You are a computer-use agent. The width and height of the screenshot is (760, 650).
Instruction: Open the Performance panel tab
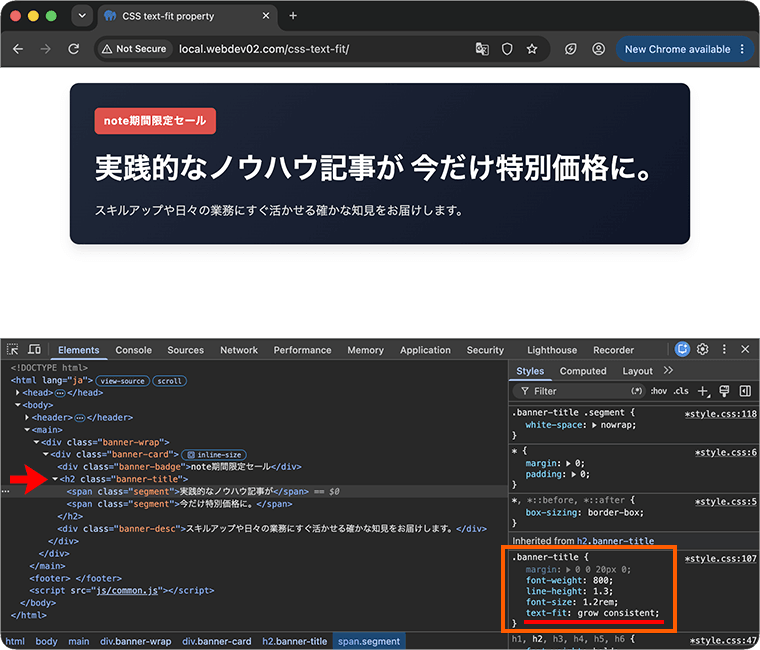pos(302,350)
